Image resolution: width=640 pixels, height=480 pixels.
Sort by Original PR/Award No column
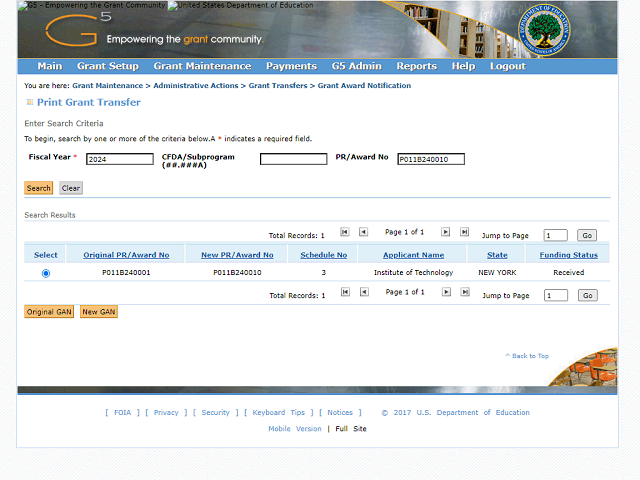pos(126,255)
